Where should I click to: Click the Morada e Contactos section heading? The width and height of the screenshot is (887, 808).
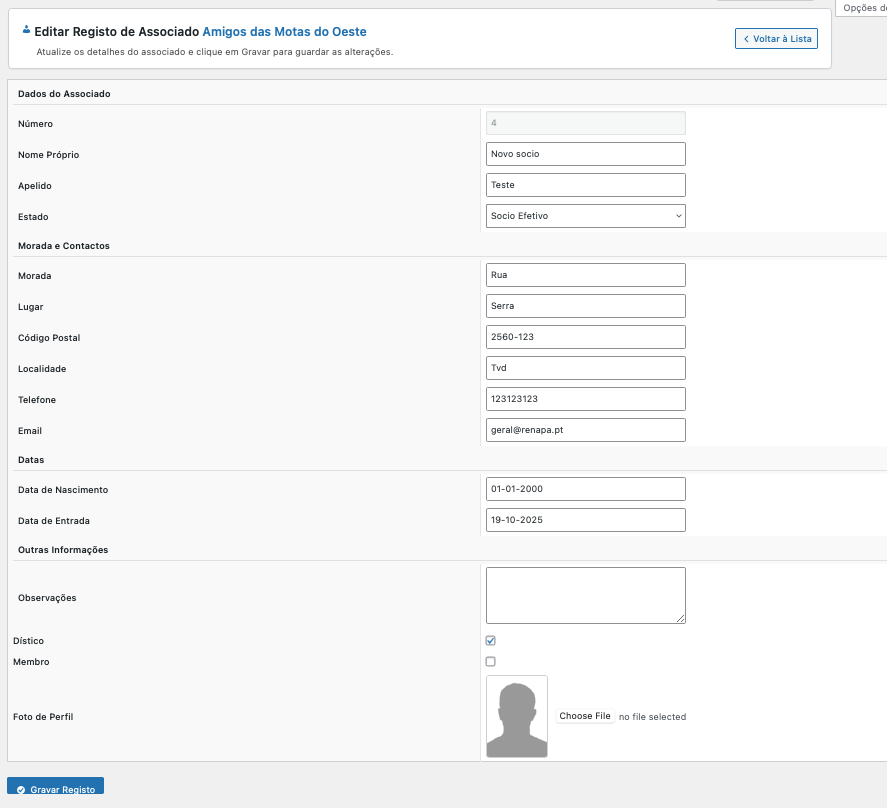(x=63, y=246)
